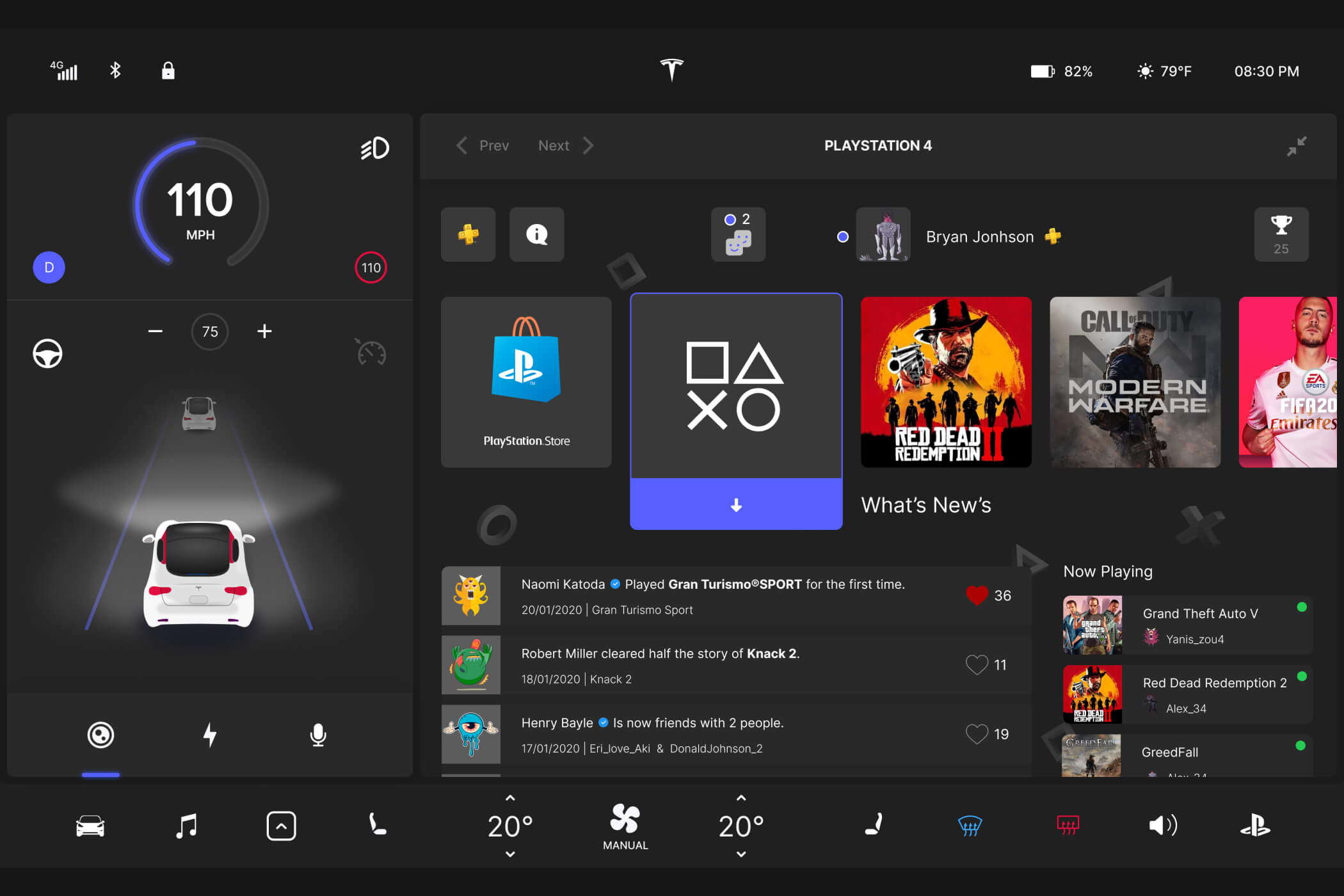Activate the voice command microphone
Viewport: 1344px width, 896px height.
point(318,735)
